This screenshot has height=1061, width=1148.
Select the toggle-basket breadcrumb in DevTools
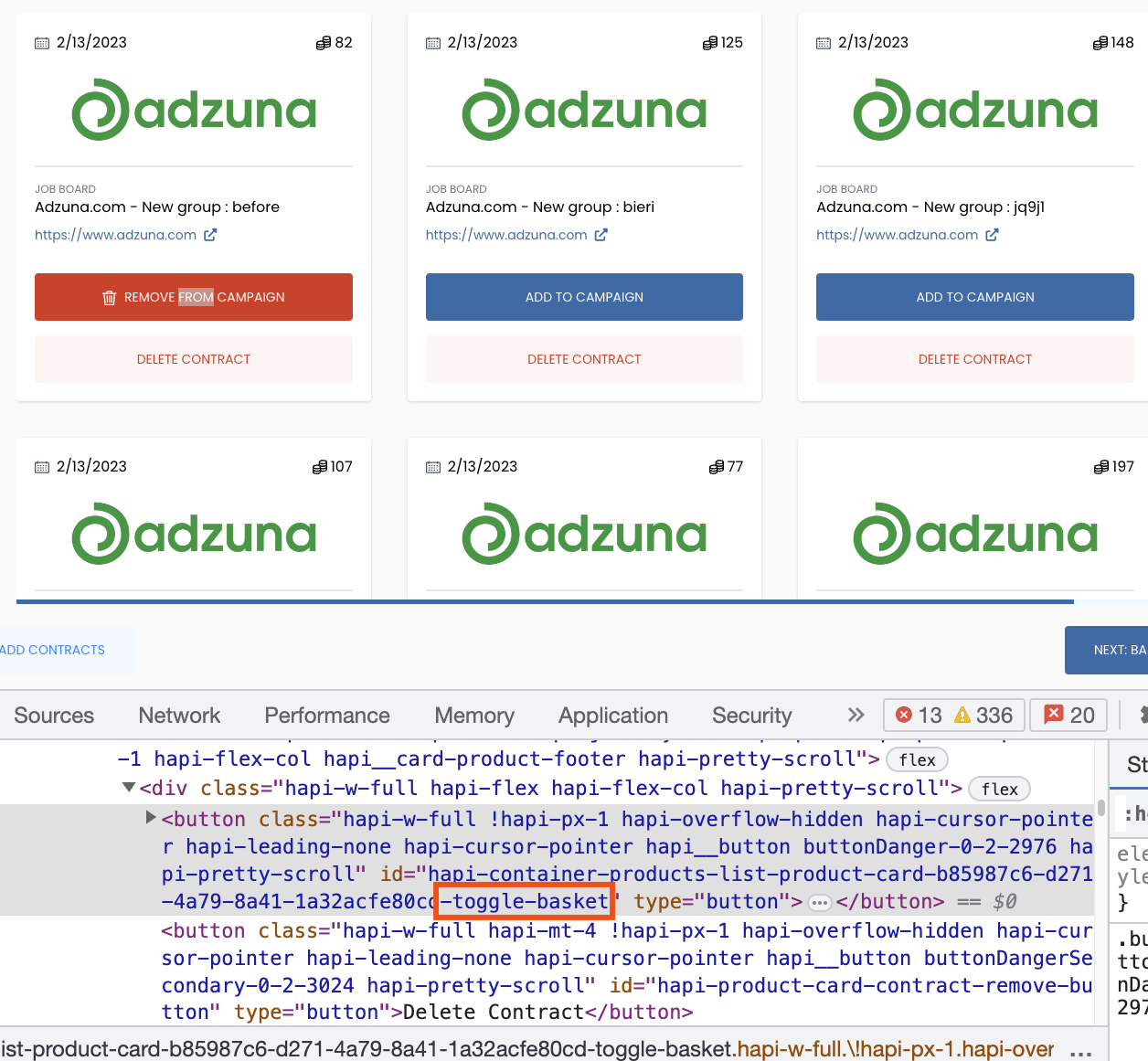pyautogui.click(x=527, y=1049)
